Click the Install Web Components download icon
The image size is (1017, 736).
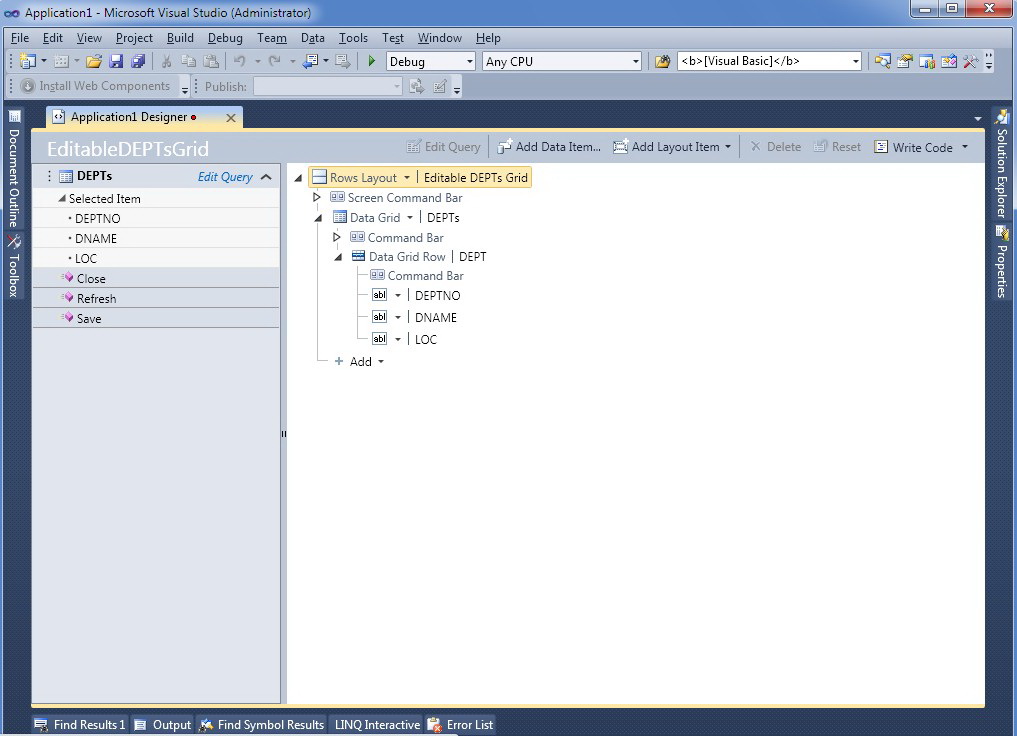[x=28, y=86]
